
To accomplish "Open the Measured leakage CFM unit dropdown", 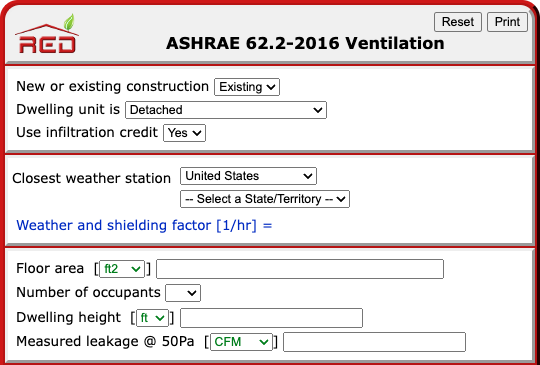I will click(x=241, y=342).
